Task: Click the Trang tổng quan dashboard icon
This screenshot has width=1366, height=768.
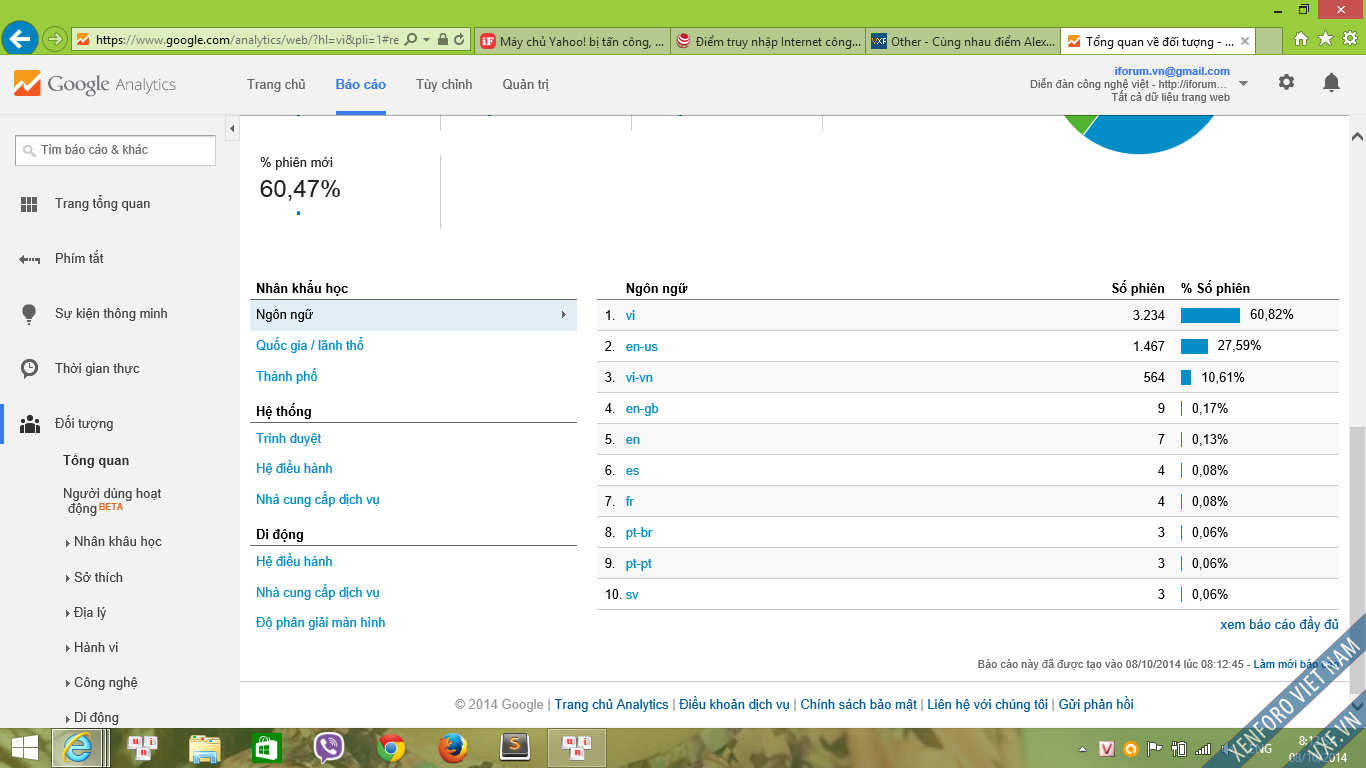Action: pyautogui.click(x=29, y=204)
